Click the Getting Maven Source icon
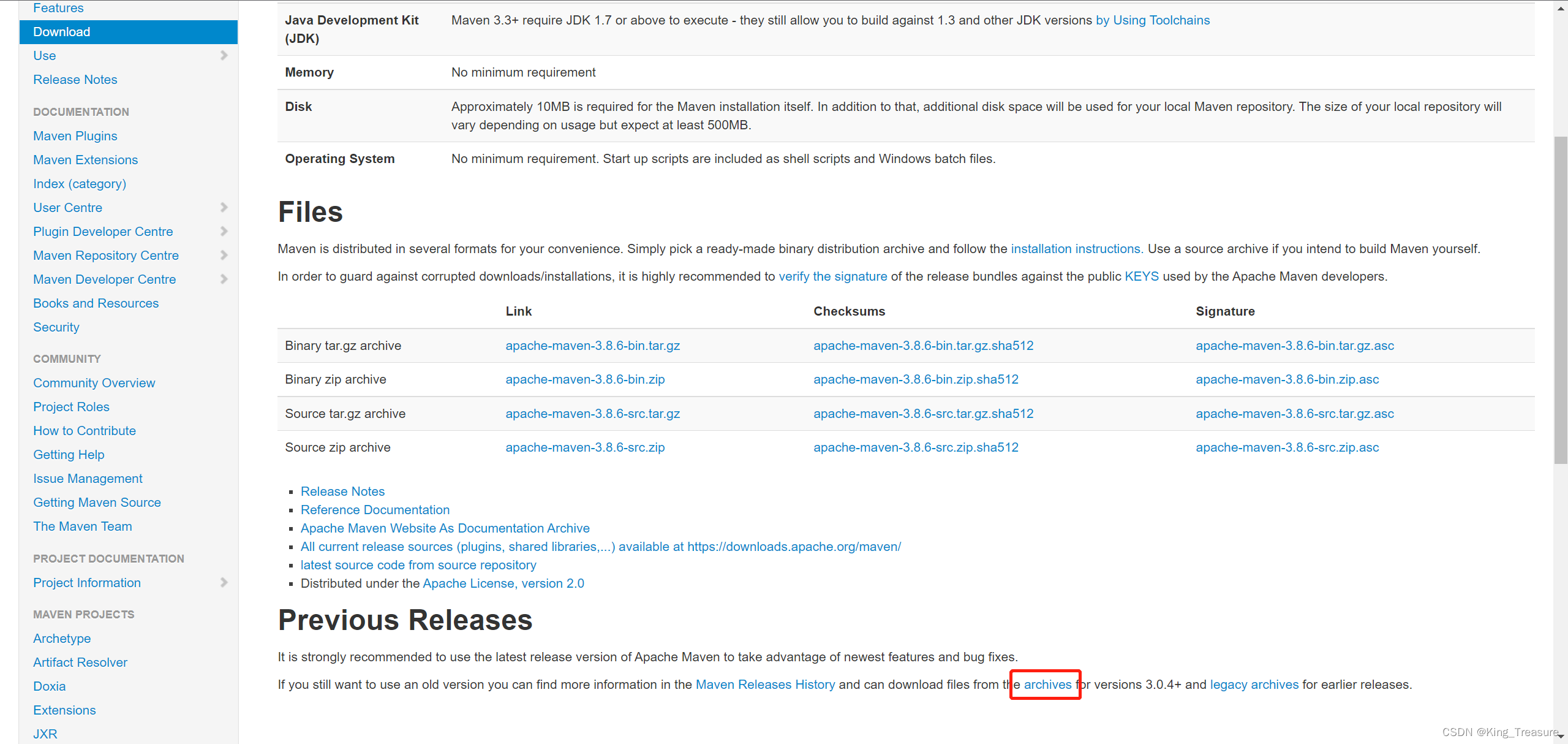1568x744 pixels. tap(98, 502)
